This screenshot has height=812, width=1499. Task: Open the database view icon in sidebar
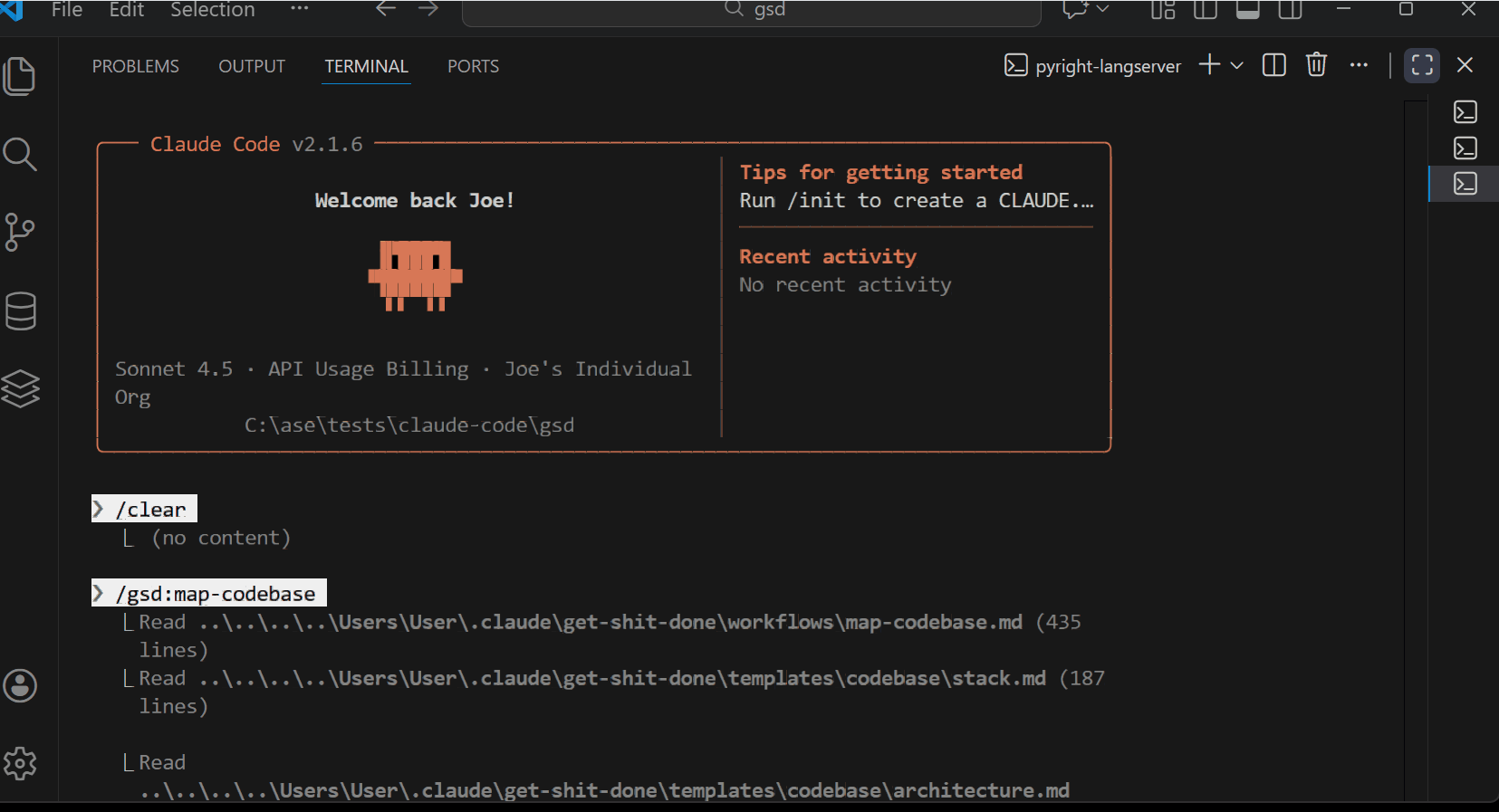(x=20, y=310)
